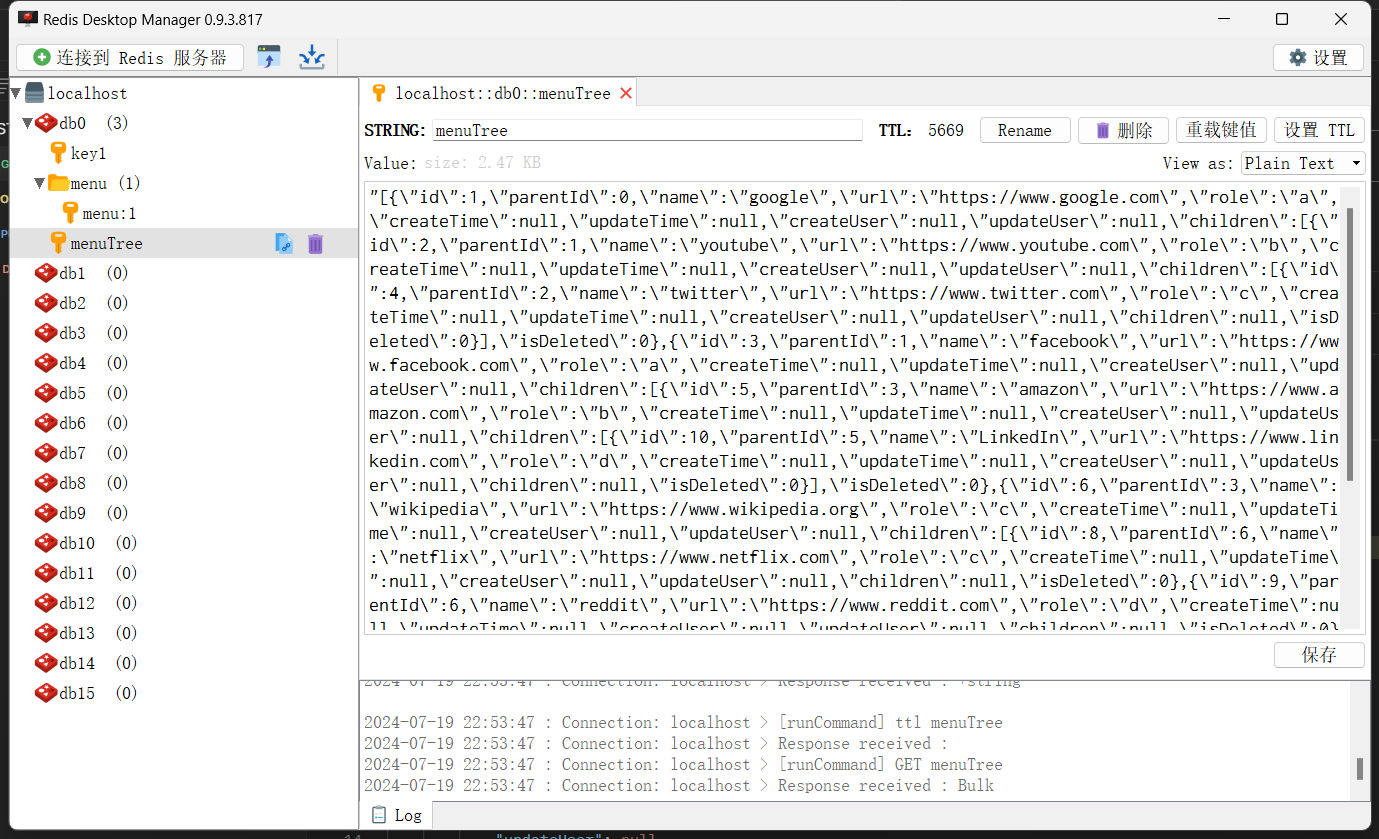The height and width of the screenshot is (839, 1379).
Task: Click the TTL value 5669
Action: tap(946, 130)
